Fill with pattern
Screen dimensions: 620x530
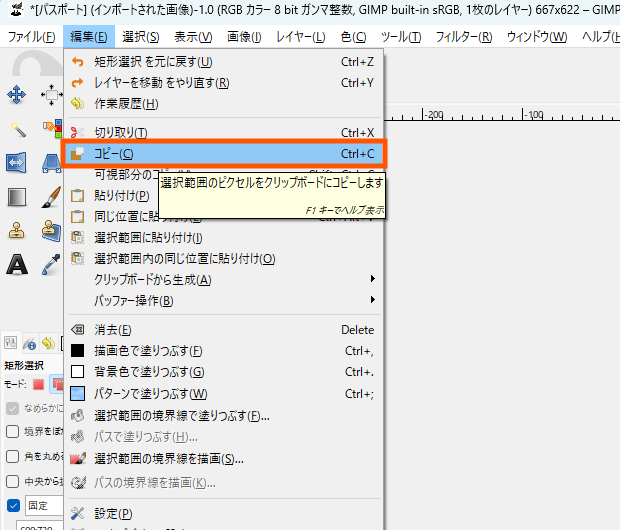223,394
